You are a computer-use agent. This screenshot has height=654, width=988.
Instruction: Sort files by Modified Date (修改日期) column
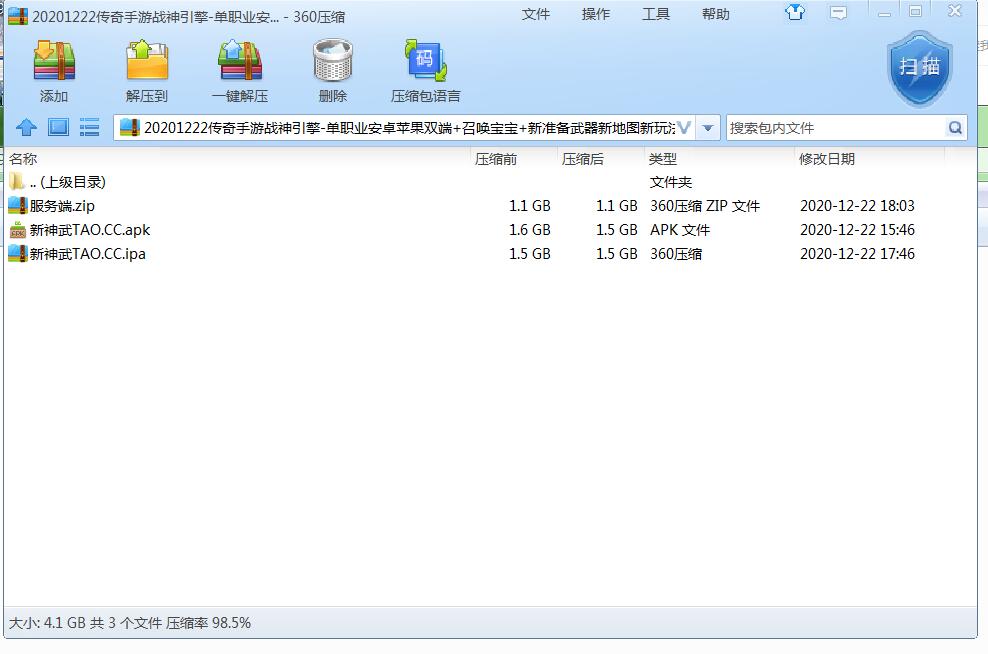tap(827, 159)
